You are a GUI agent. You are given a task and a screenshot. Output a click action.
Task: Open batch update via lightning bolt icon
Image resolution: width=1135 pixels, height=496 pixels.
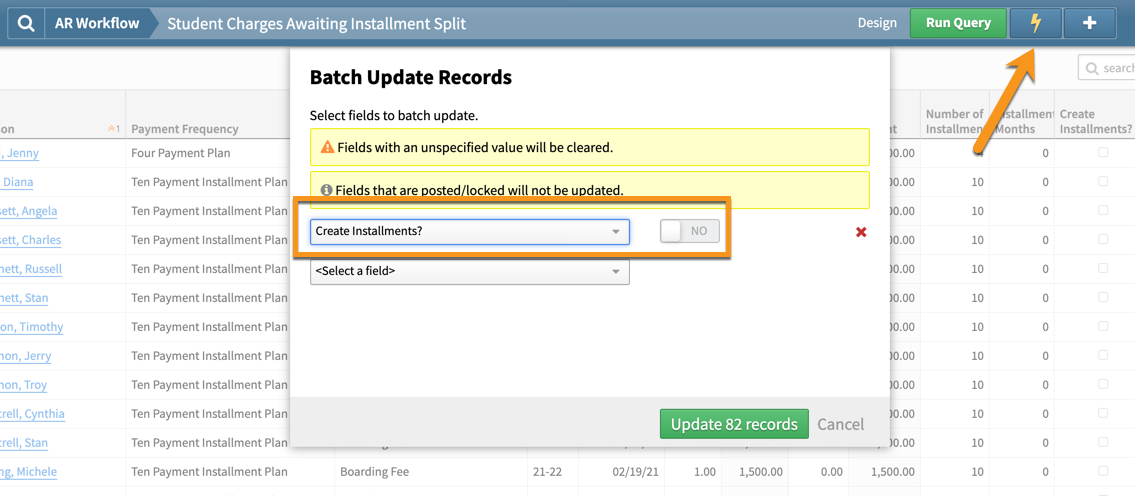pos(1035,23)
